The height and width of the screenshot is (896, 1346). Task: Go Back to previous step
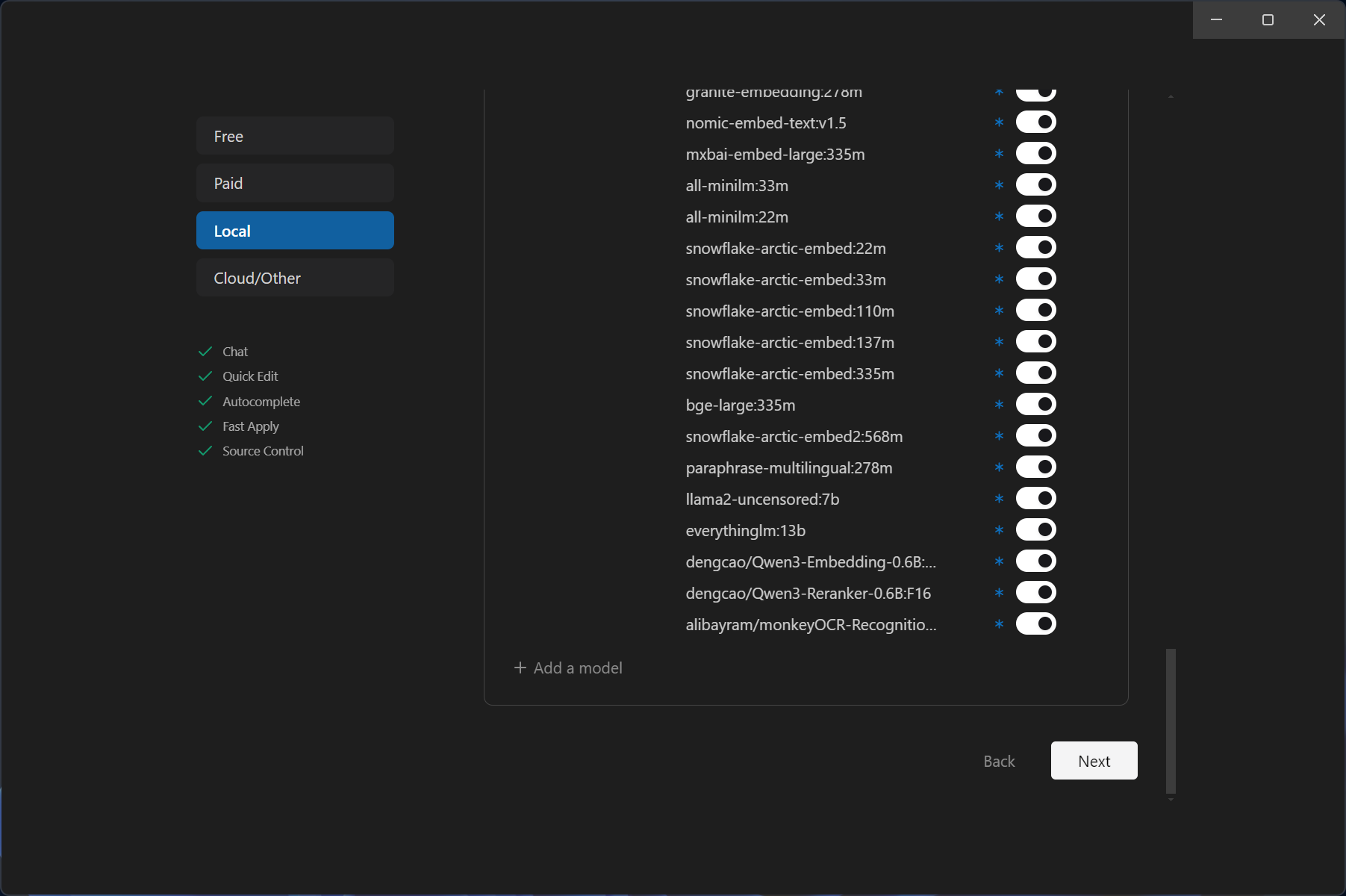tap(999, 761)
